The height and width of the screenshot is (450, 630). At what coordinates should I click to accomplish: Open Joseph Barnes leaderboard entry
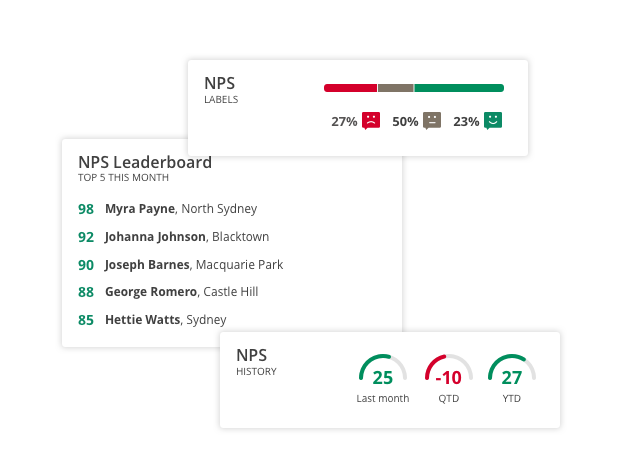point(181,265)
